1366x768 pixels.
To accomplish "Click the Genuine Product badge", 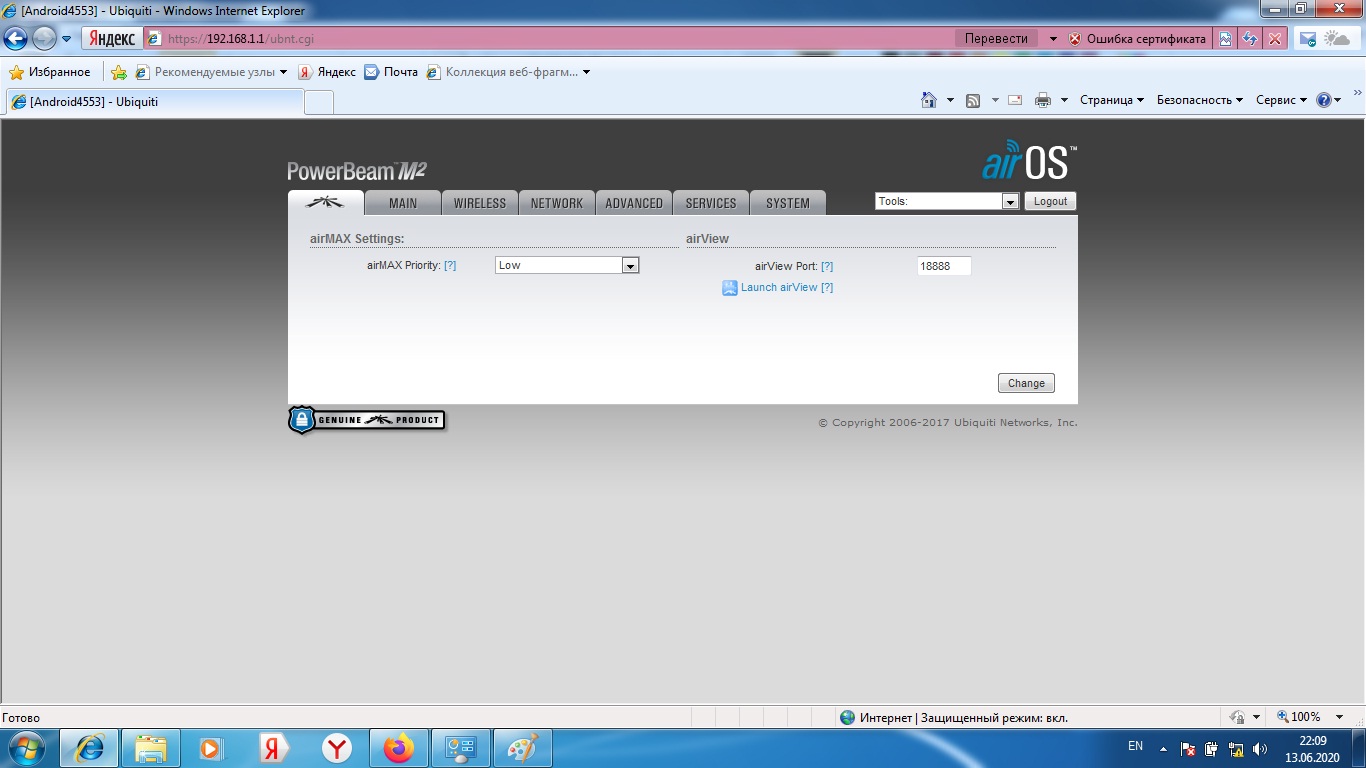I will [x=366, y=420].
